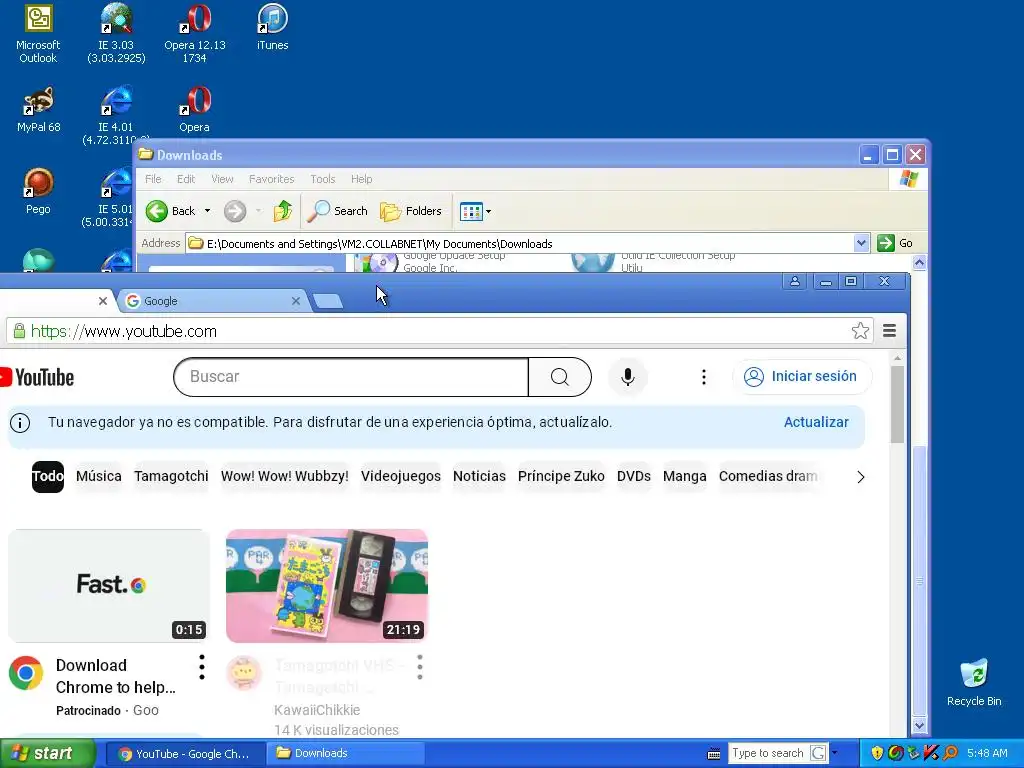Close the Google tab in Chrome
1024x768 pixels.
click(x=296, y=301)
